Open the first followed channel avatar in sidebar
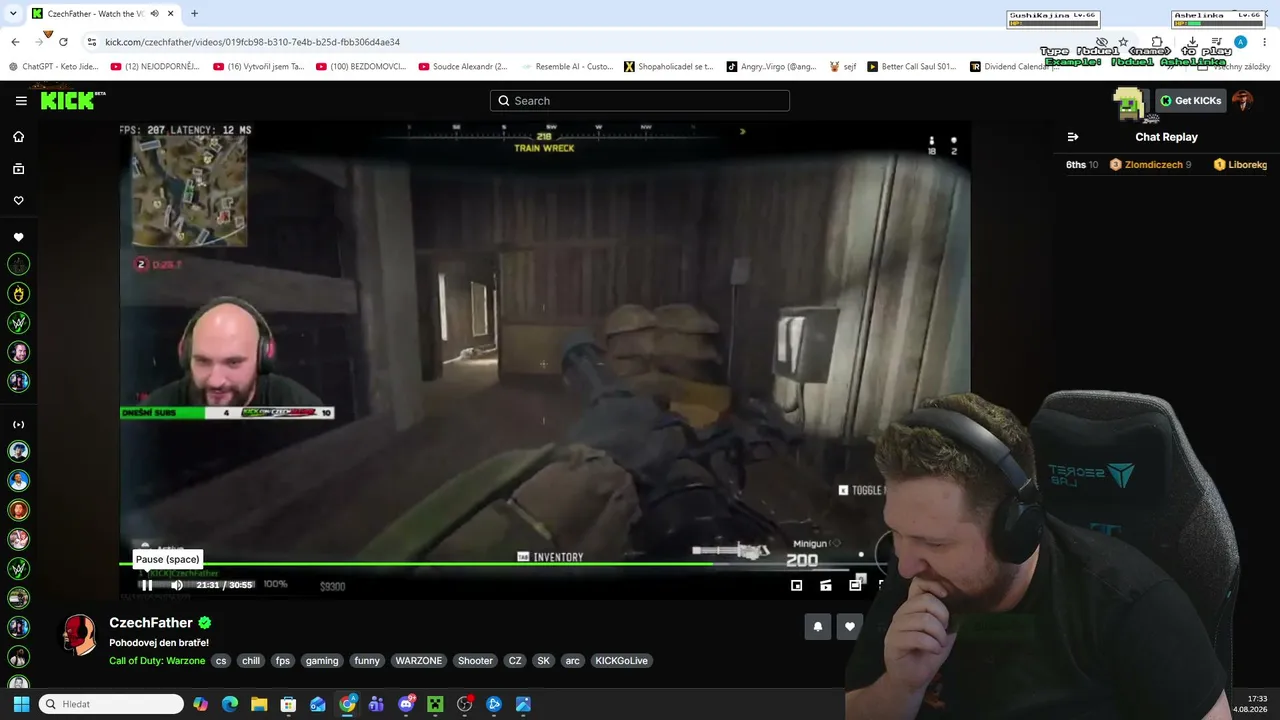This screenshot has height=720, width=1280. (18, 265)
